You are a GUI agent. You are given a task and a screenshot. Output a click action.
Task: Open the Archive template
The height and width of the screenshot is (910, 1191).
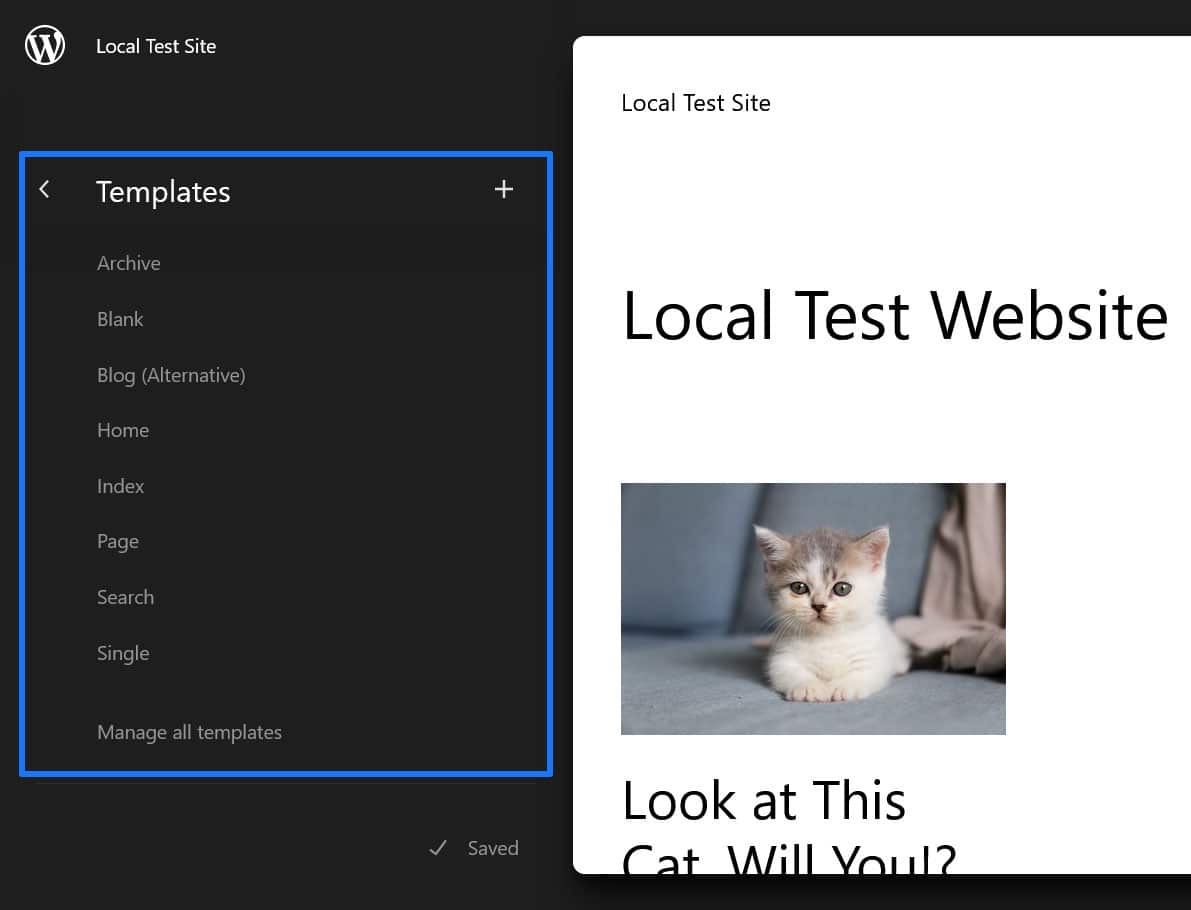pyautogui.click(x=129, y=263)
